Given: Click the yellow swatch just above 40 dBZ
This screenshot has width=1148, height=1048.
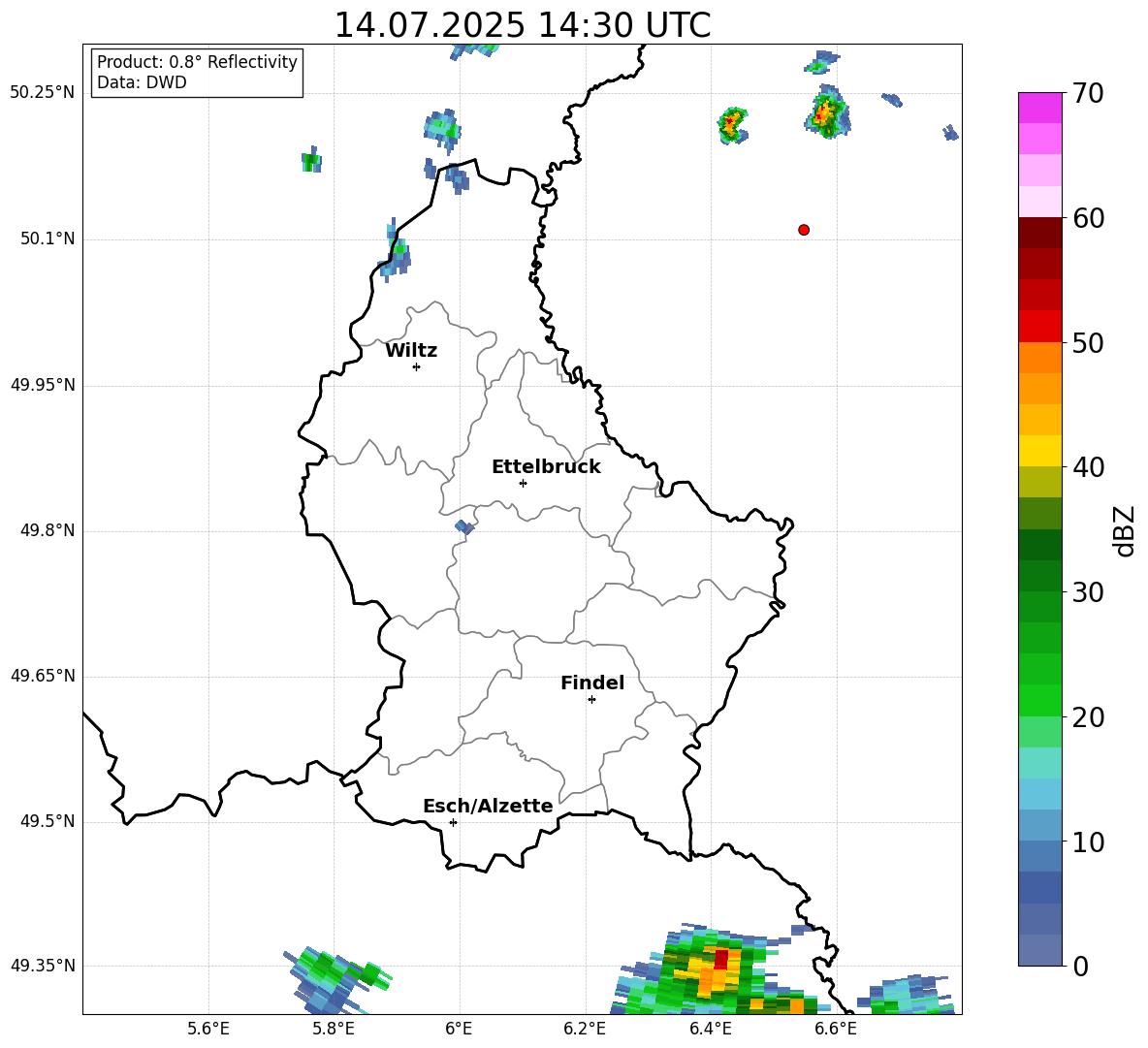Looking at the screenshot, I should pos(1039,451).
